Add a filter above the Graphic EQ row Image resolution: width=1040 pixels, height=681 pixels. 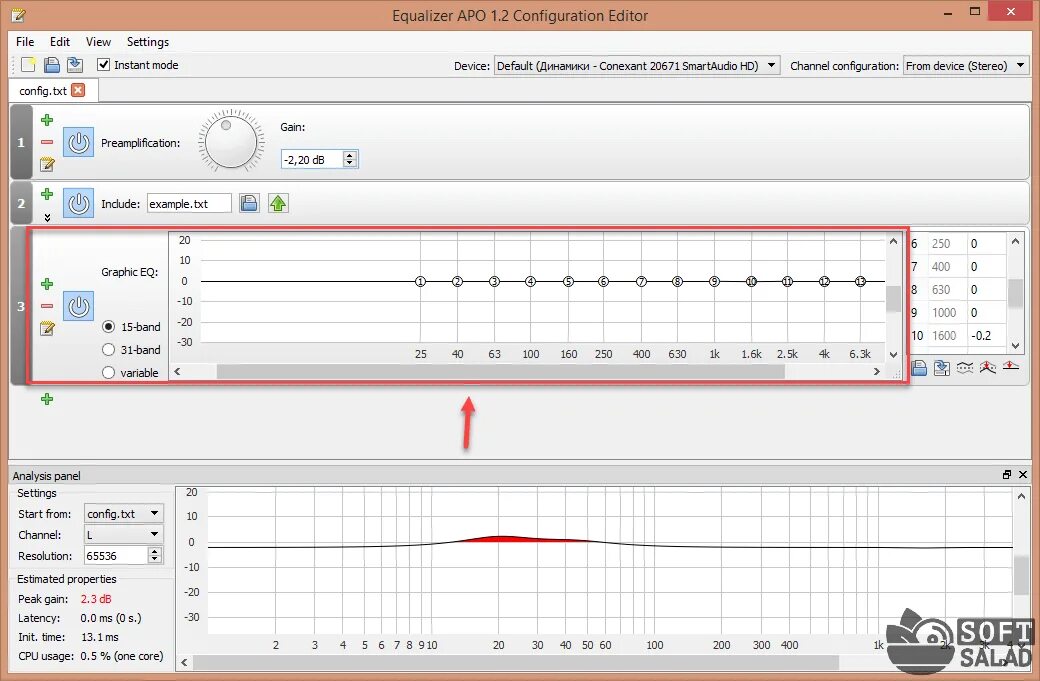[x=47, y=284]
